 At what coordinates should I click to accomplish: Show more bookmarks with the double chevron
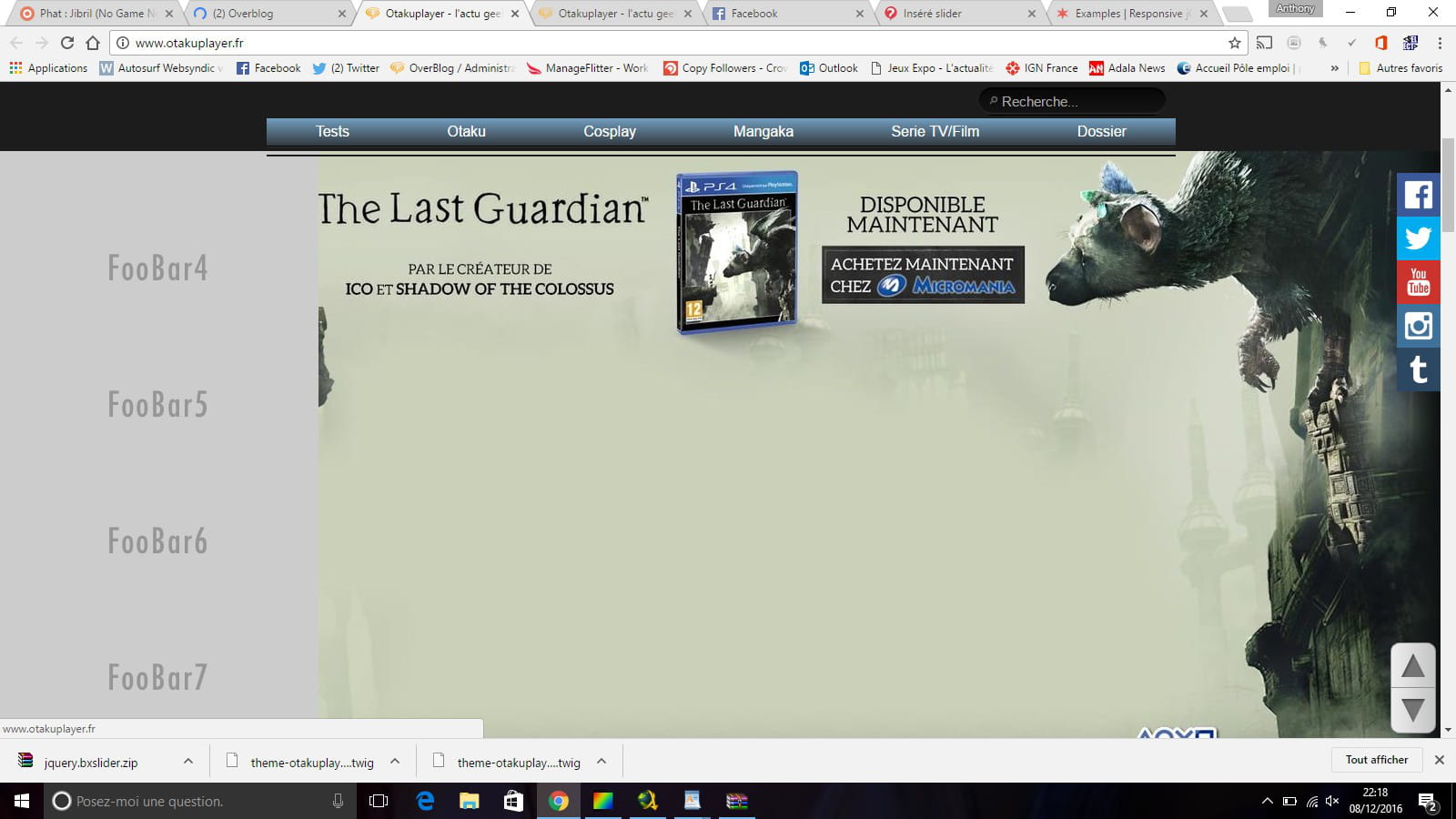(1335, 68)
